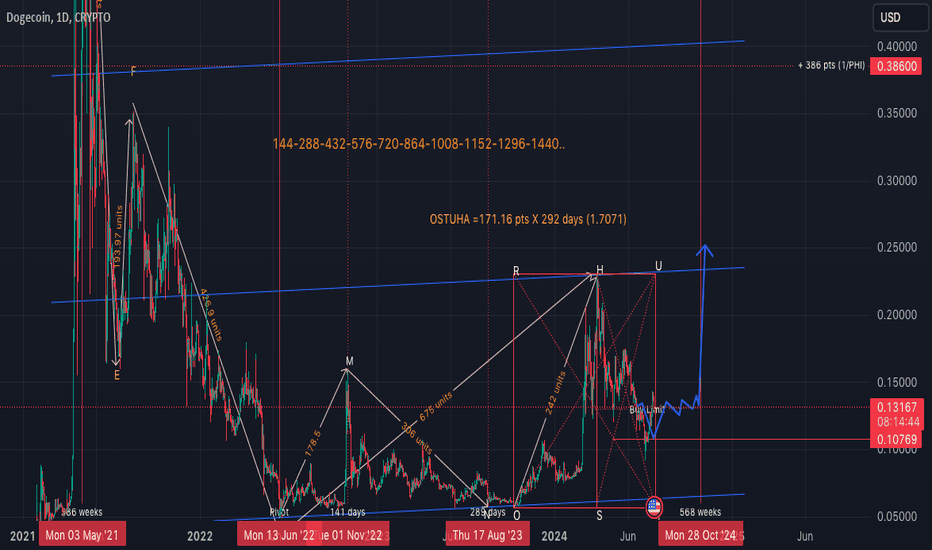Click the OSTUHA =171.16 pts annotation

tap(528, 219)
